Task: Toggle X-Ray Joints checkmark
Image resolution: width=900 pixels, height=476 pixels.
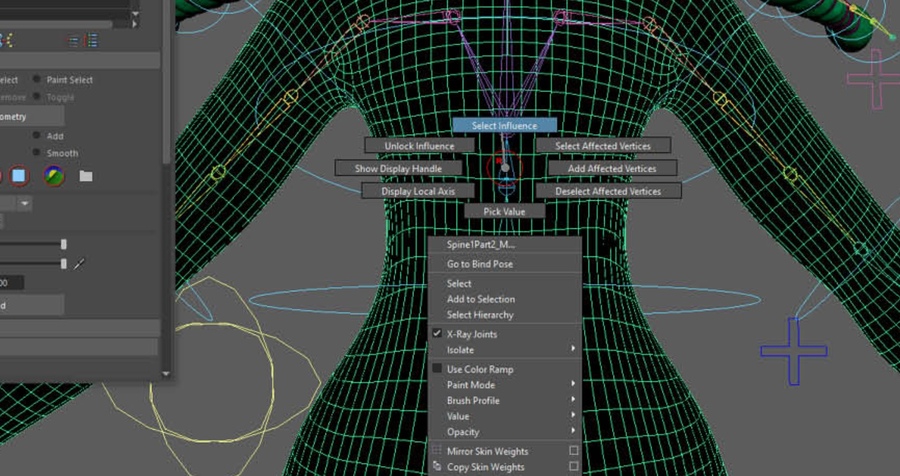Action: pos(436,334)
